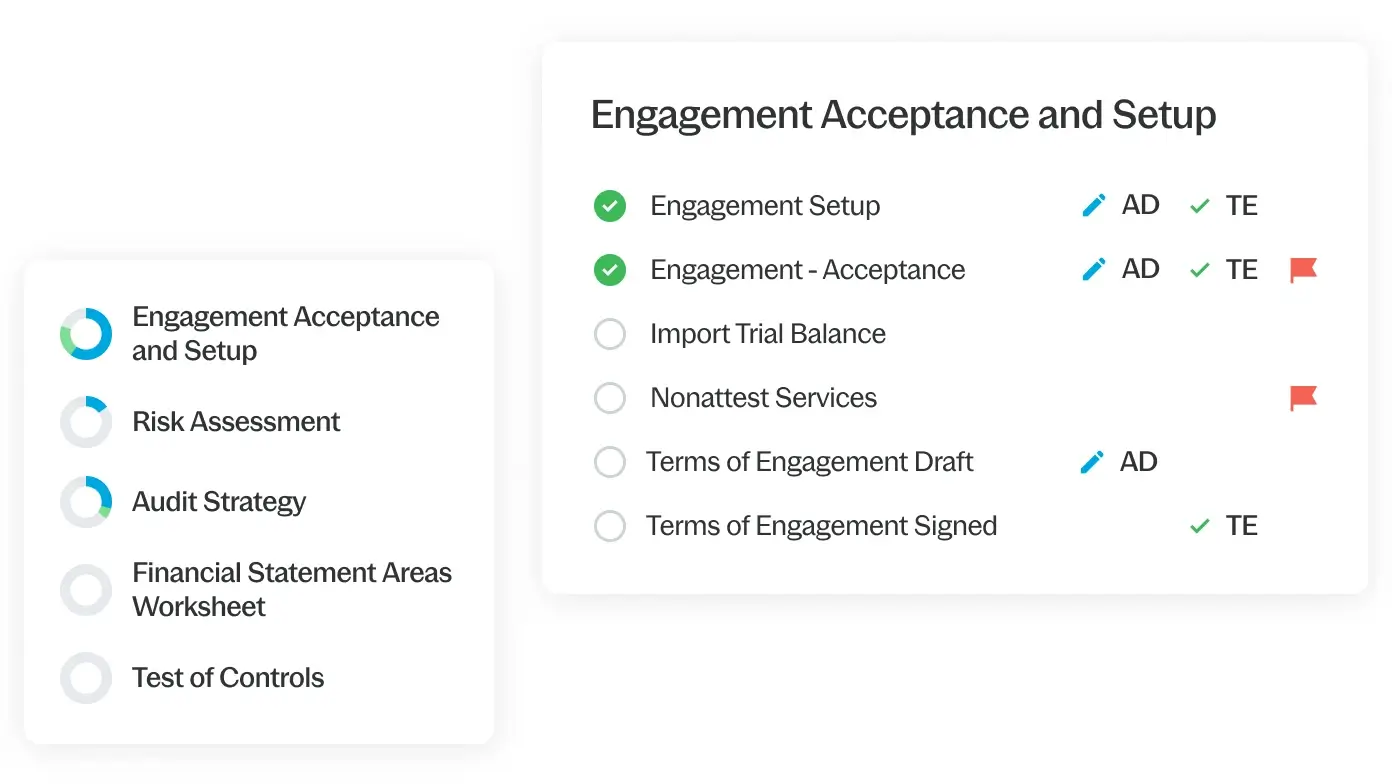Click the AD preparer initials on Engagement Setup
This screenshot has height=784, width=1392.
click(1140, 206)
